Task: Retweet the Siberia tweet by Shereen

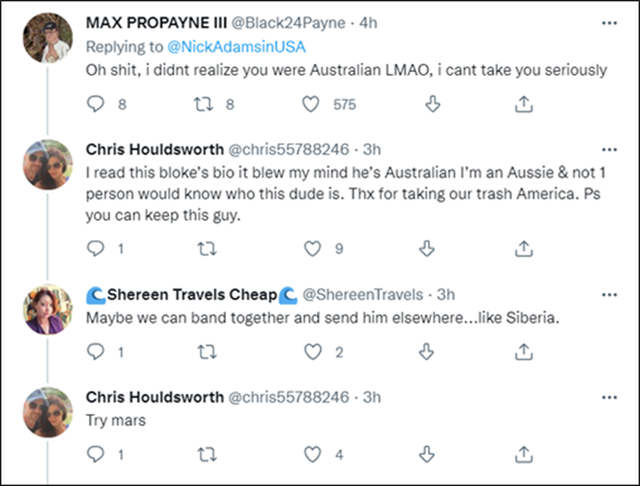Action: (206, 351)
